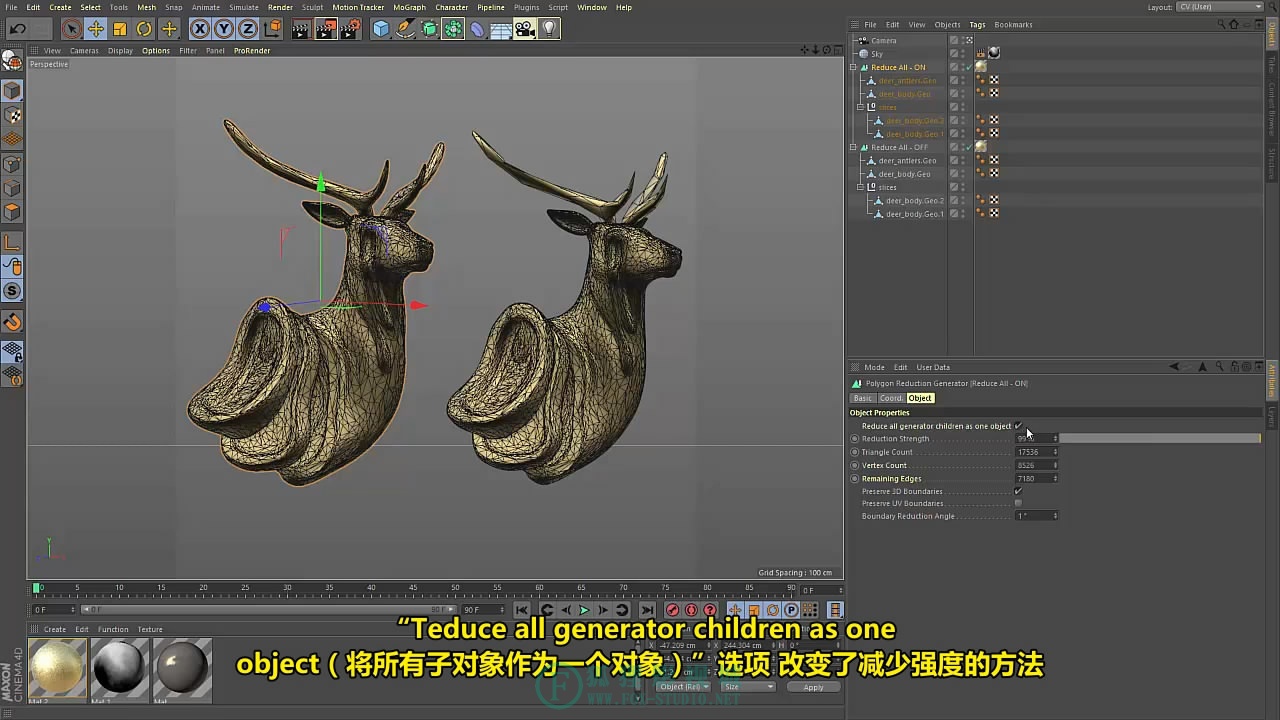Image resolution: width=1280 pixels, height=720 pixels.
Task: Uncheck Reduce all generator children as one object
Action: point(1018,426)
